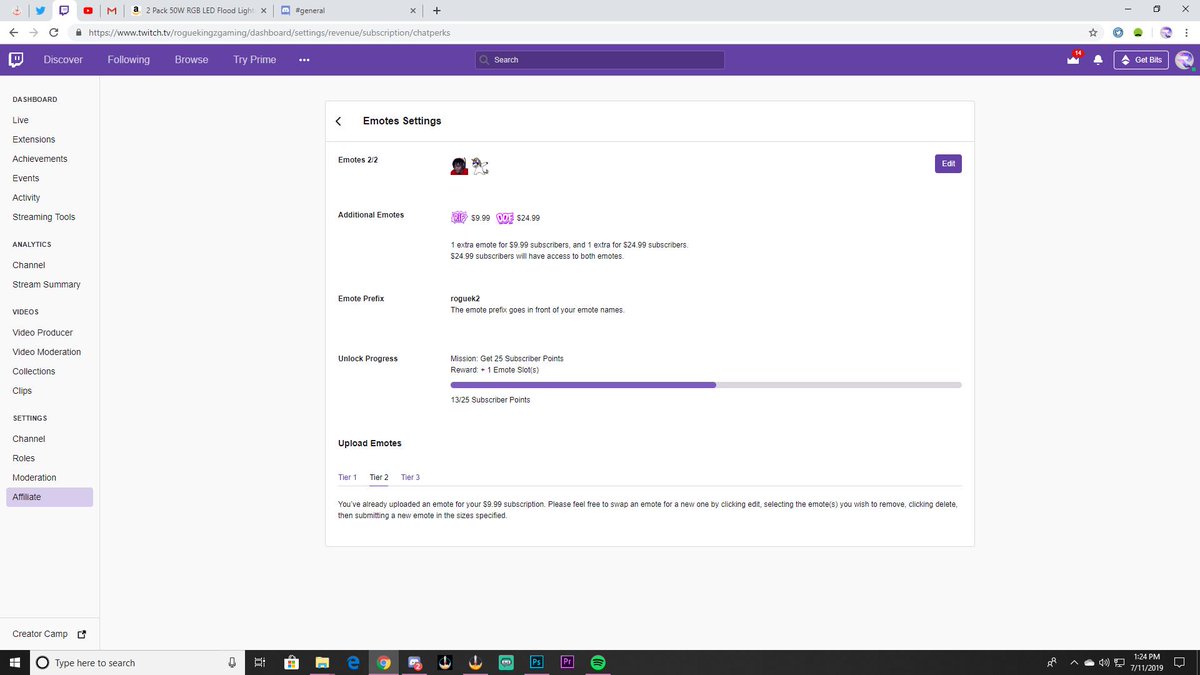Open Microsoft Store from the taskbar
Viewport: 1200px width, 675px height.
click(x=291, y=663)
